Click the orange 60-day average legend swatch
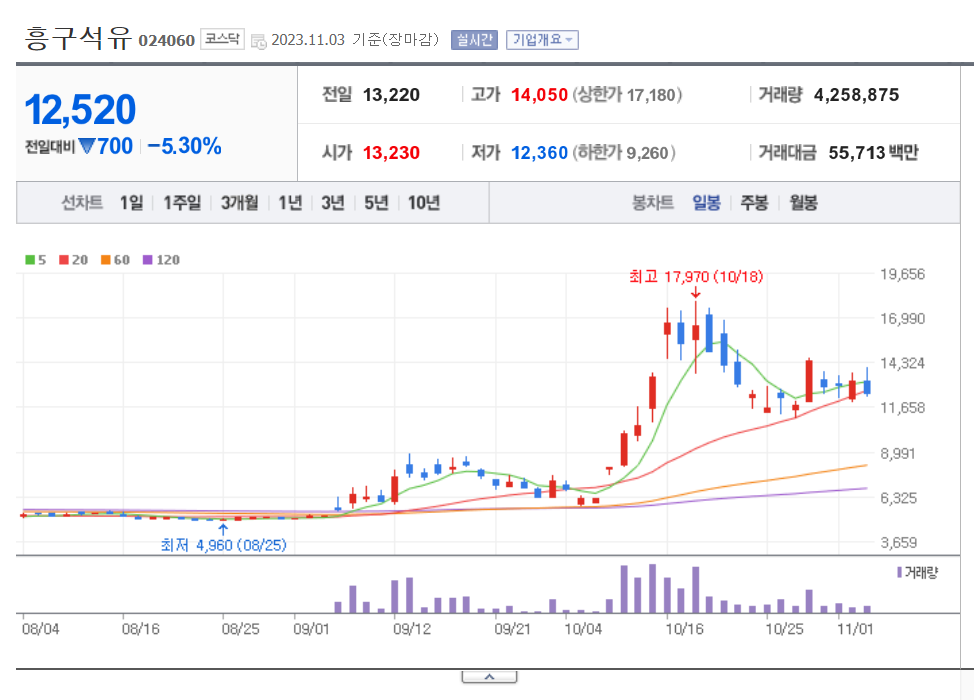Screen dimensions: 974x700 (x=106, y=260)
